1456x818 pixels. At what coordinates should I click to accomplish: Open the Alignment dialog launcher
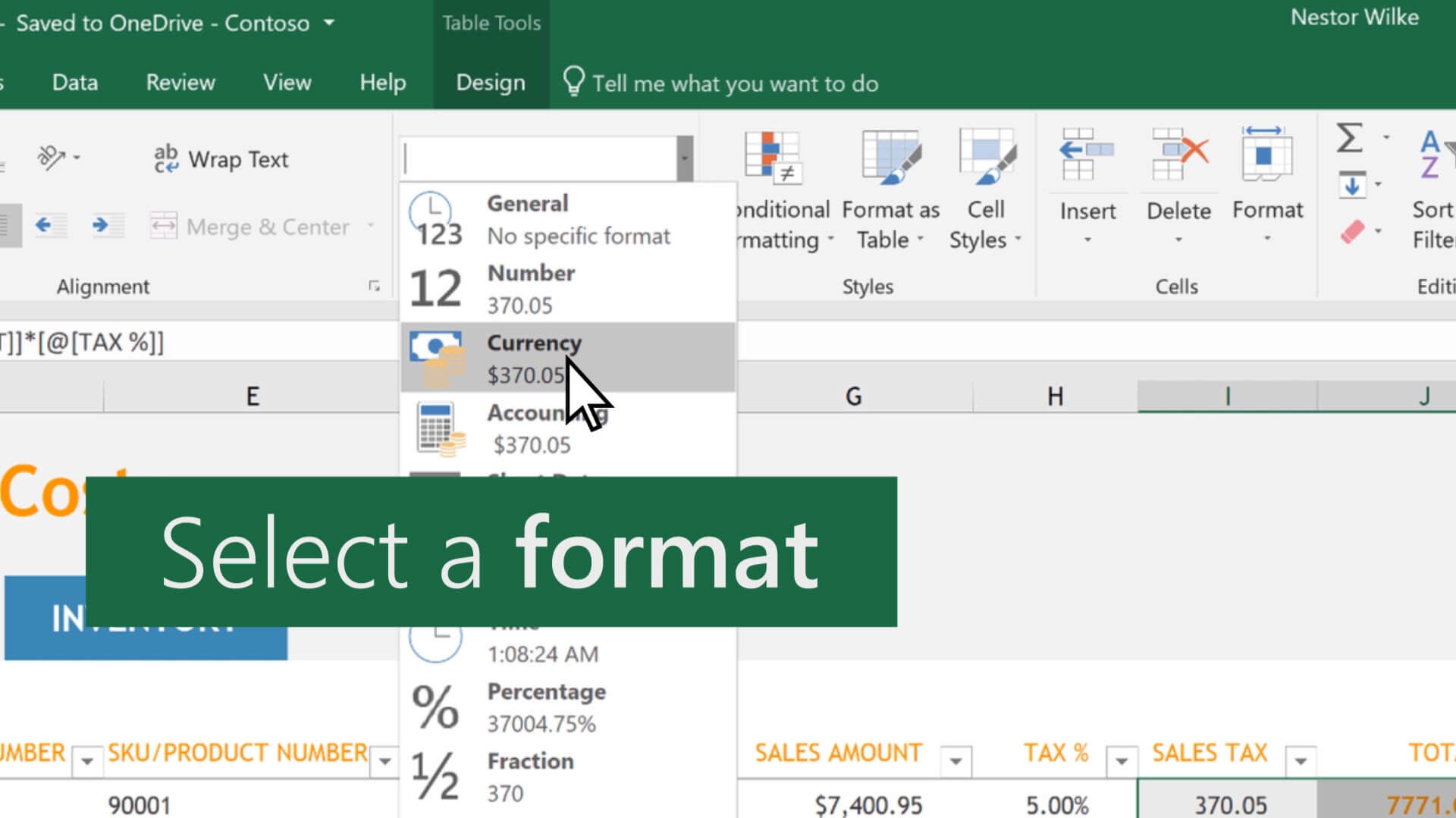coord(375,286)
